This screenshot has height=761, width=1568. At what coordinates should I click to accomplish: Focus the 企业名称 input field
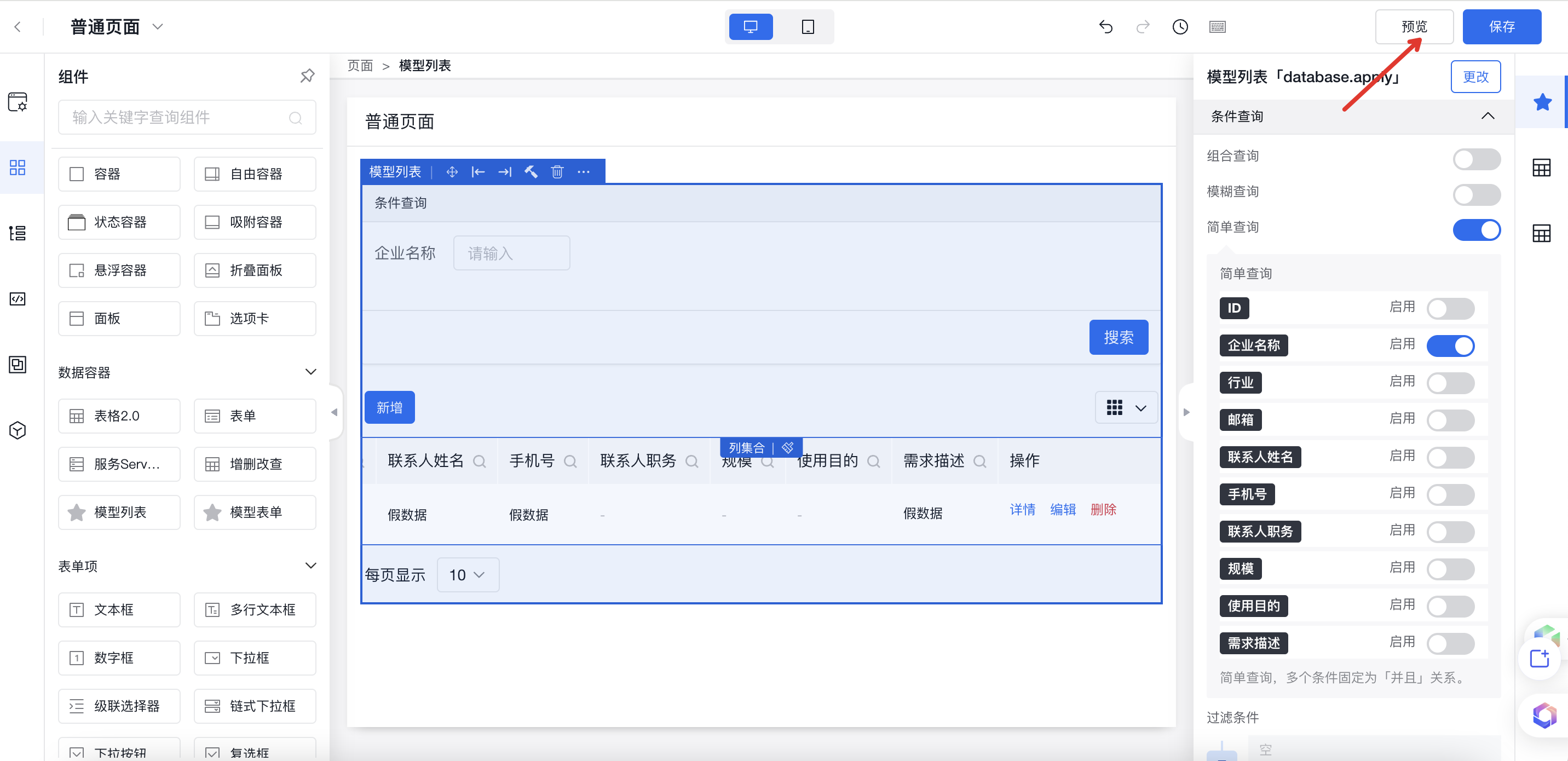[x=511, y=253]
